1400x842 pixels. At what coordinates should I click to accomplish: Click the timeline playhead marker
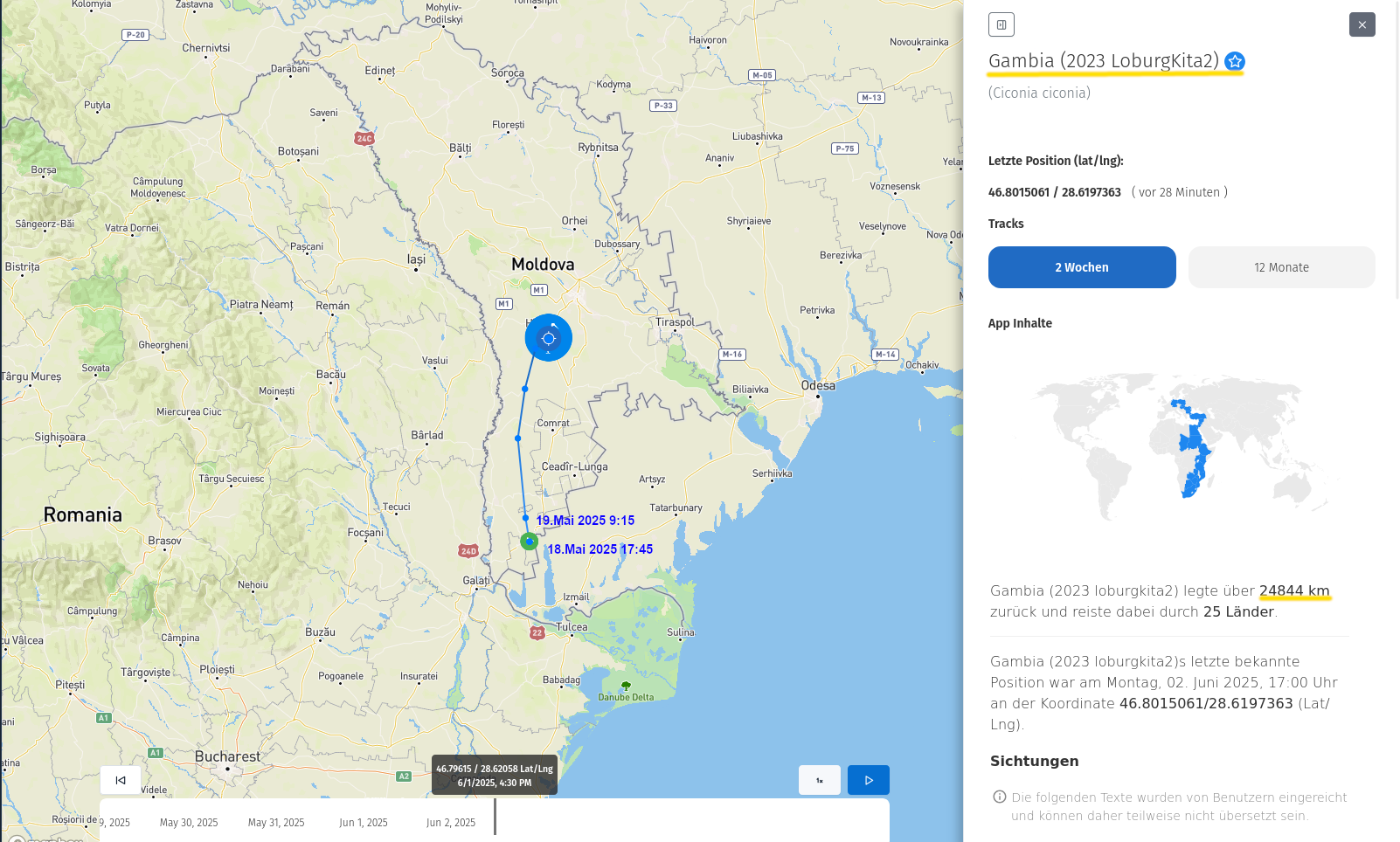click(x=495, y=818)
